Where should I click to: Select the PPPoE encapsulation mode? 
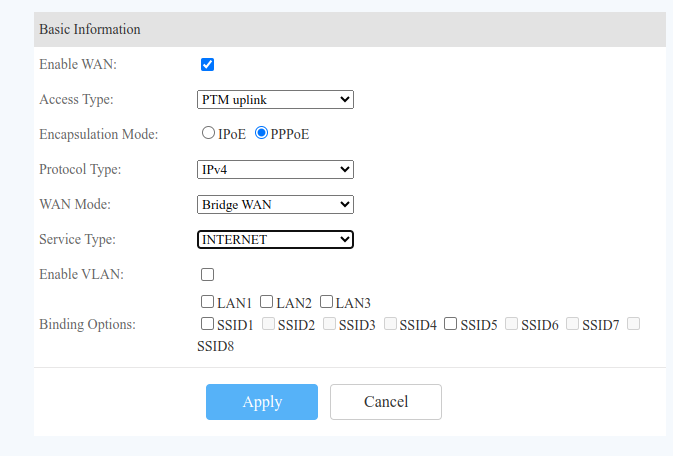pyautogui.click(x=262, y=133)
